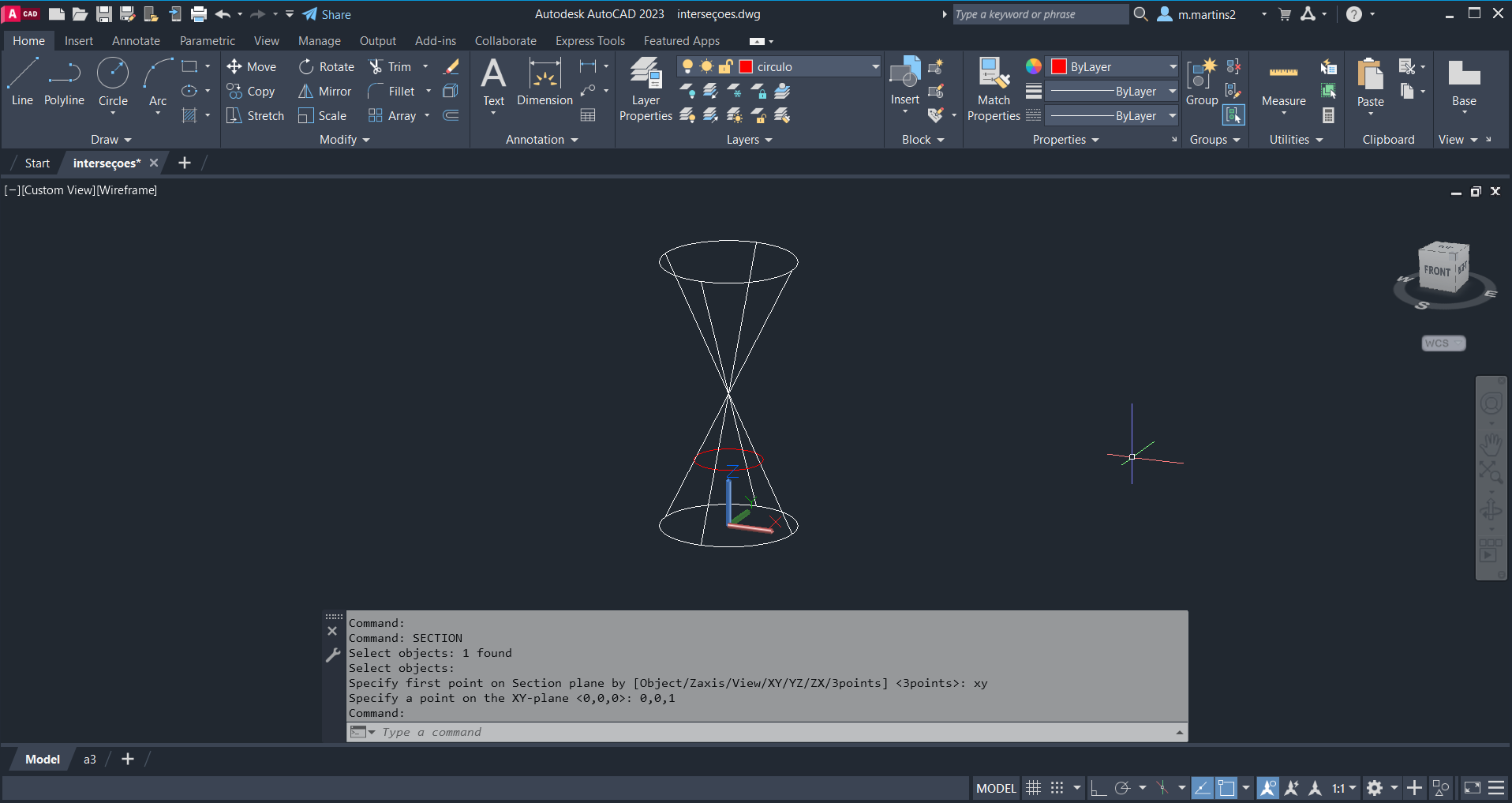Open the a3 layout tab
Image resolution: width=1512 pixels, height=803 pixels.
(90, 760)
